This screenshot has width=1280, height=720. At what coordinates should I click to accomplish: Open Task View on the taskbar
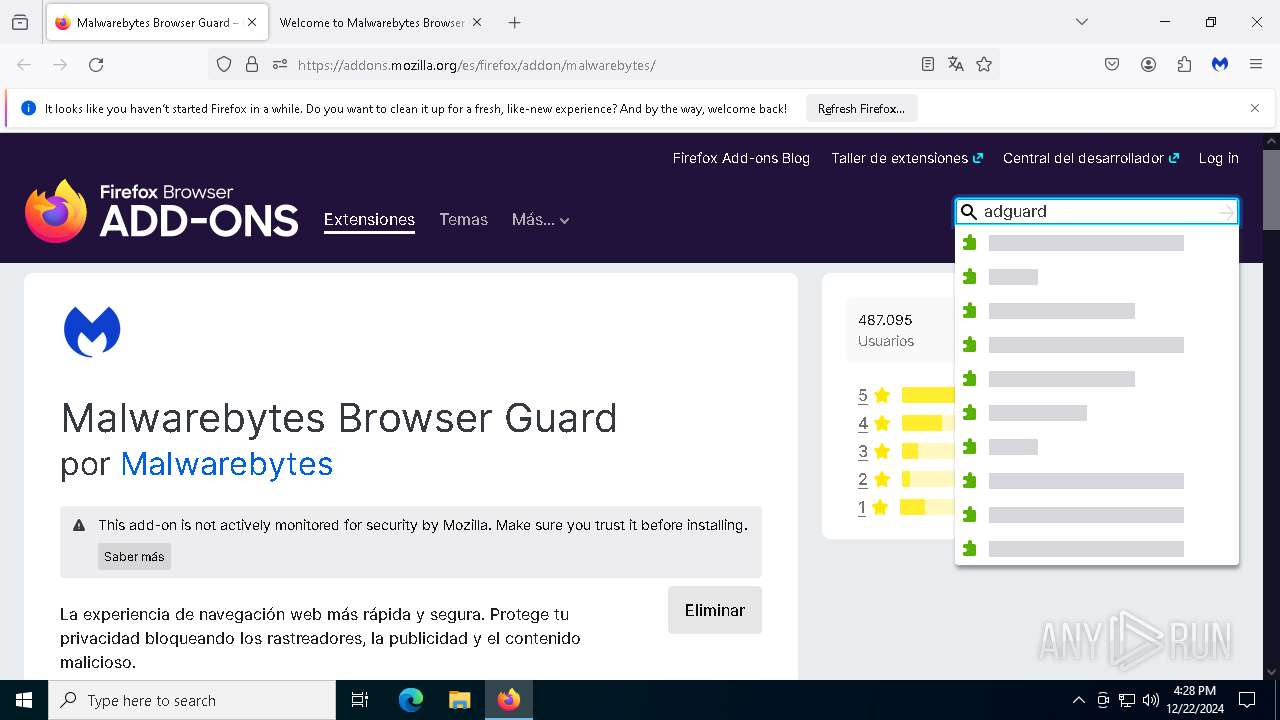(360, 700)
